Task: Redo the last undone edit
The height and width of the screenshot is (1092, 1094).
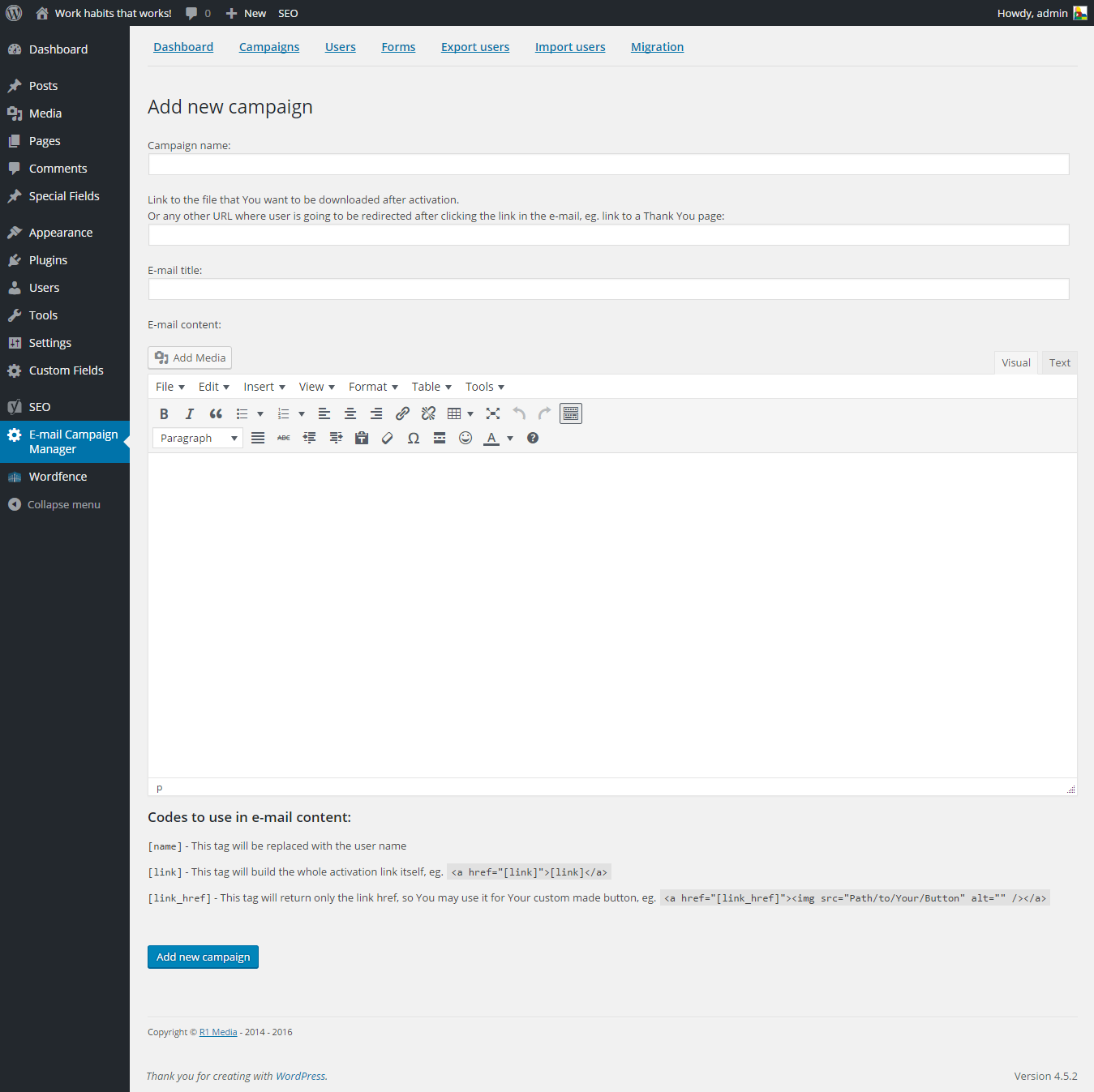Action: point(545,413)
